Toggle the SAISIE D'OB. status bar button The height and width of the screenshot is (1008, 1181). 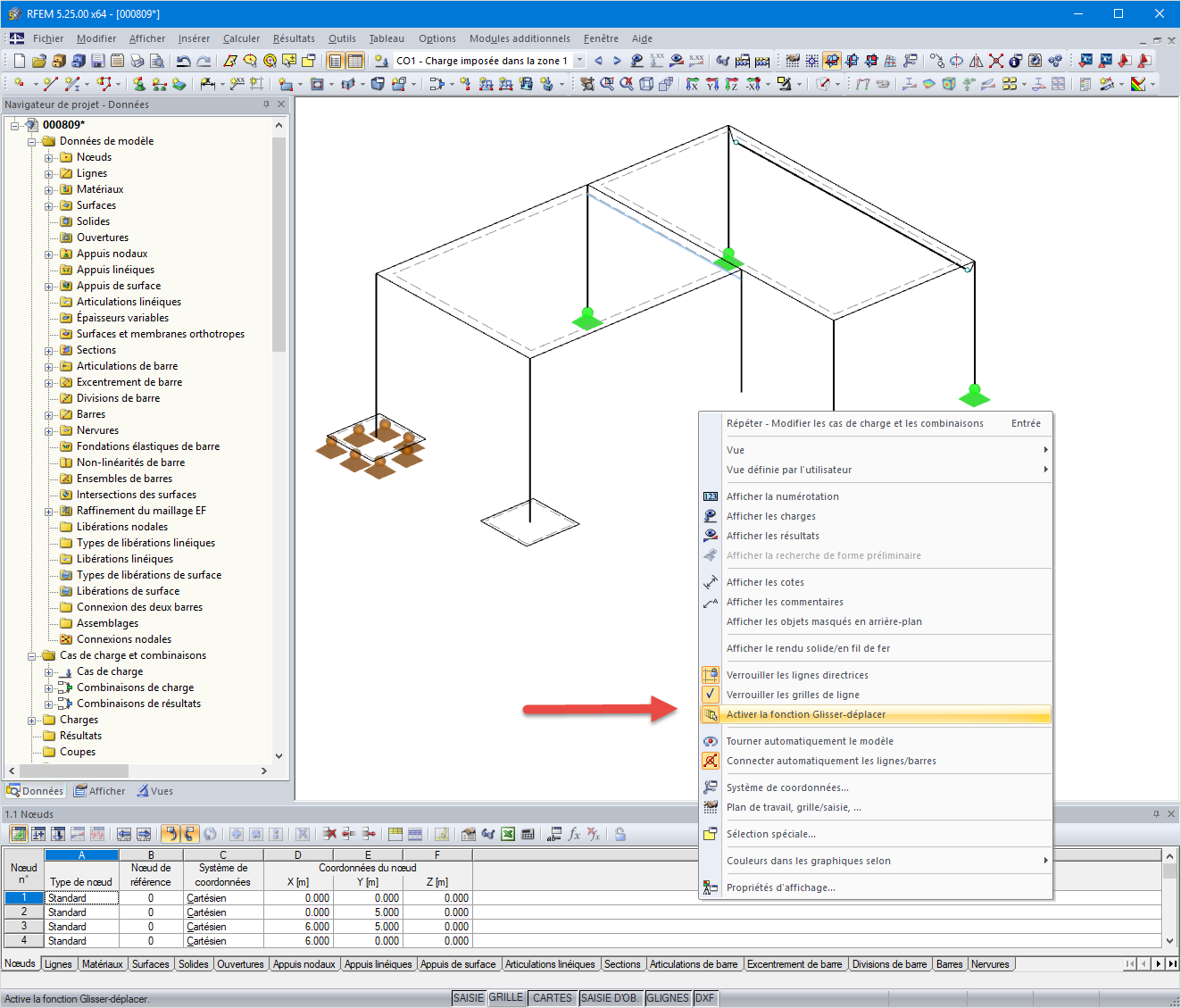coord(611,998)
